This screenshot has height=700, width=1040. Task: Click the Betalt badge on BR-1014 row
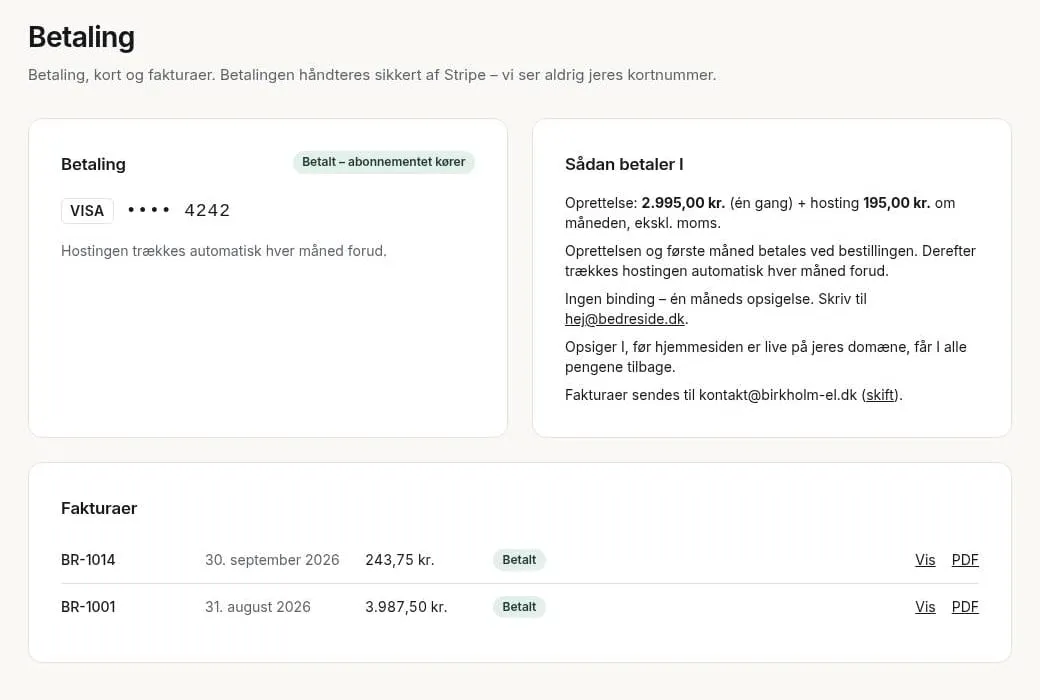(519, 560)
